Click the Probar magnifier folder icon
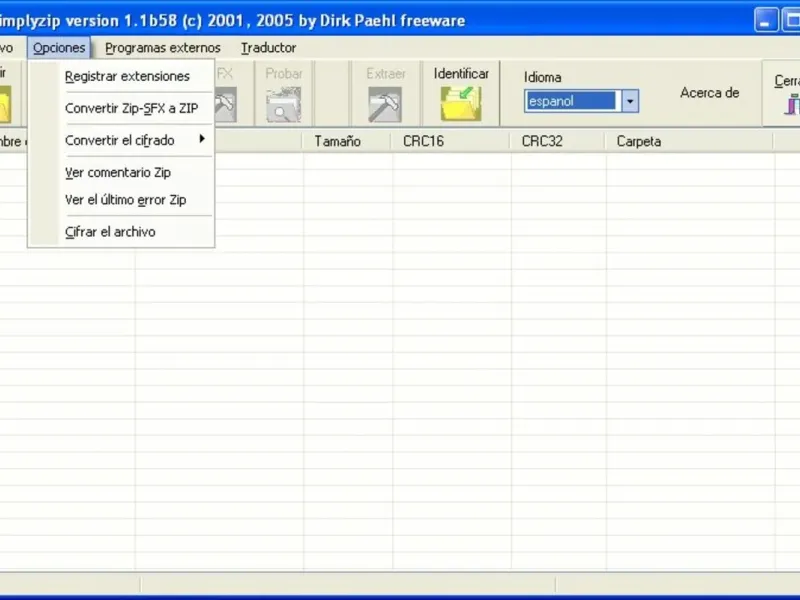 click(284, 105)
